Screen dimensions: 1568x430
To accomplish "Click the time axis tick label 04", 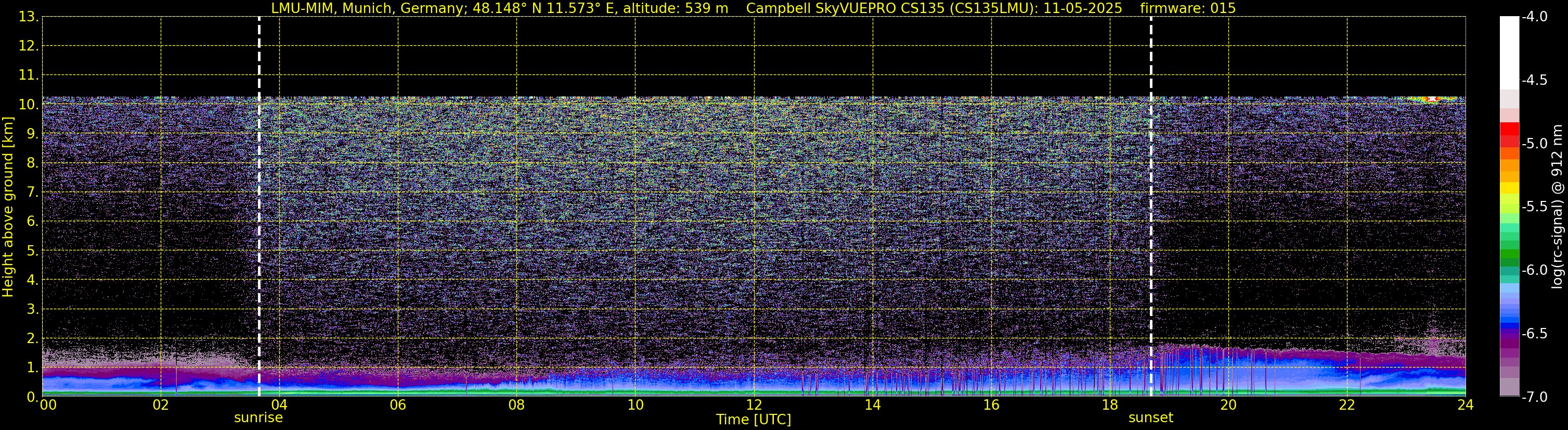I will [279, 405].
